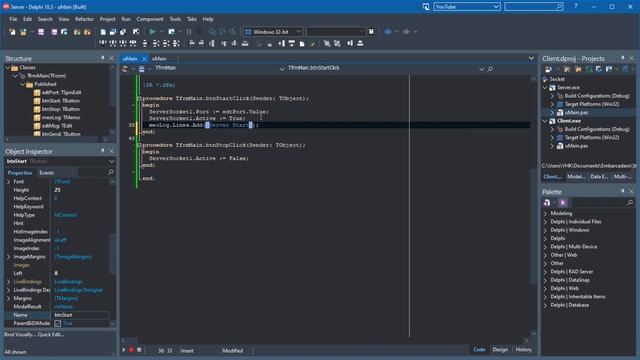Collapse the Published folder in Structure

click(x=23, y=84)
